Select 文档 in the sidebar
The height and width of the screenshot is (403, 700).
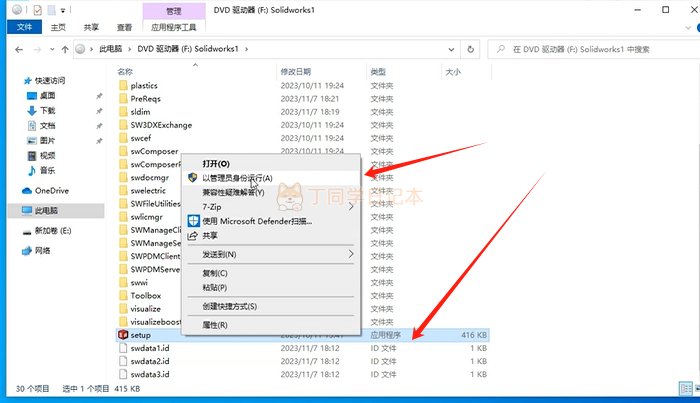pos(47,126)
